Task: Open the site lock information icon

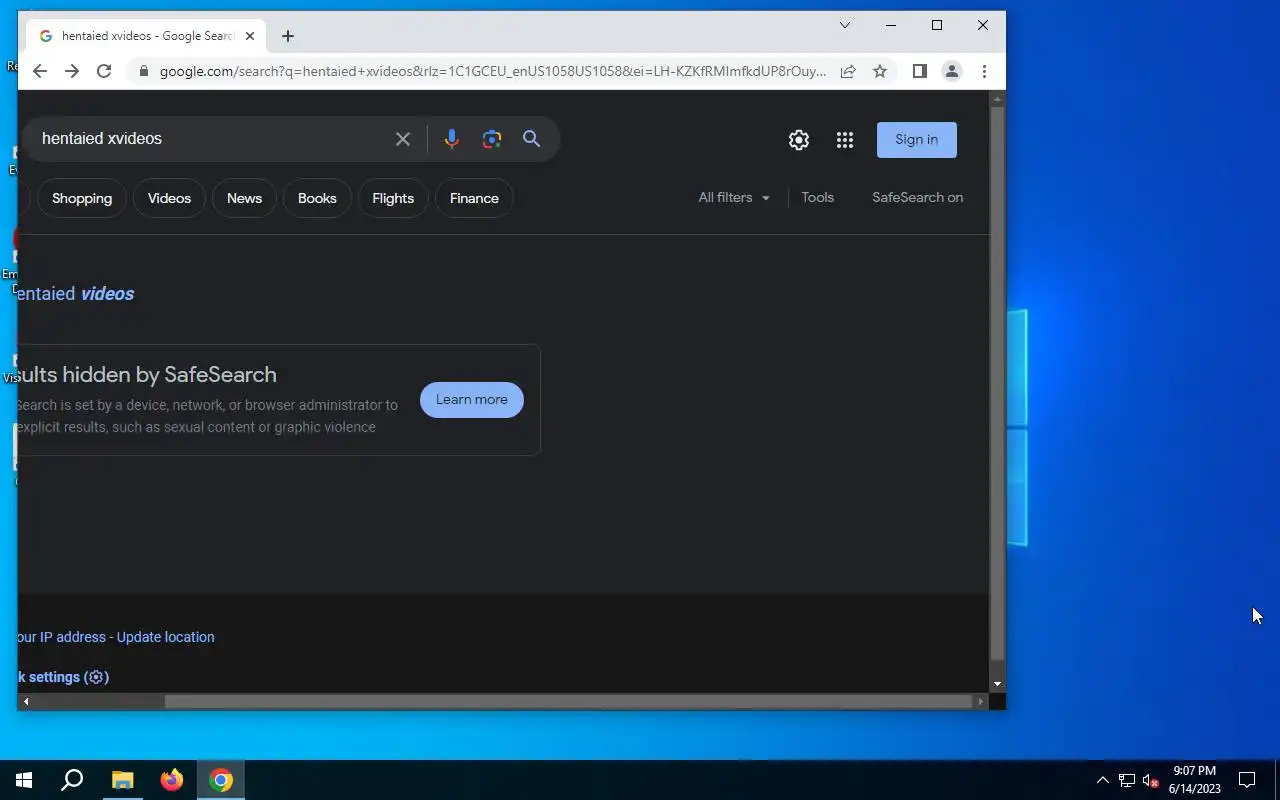Action: (144, 72)
